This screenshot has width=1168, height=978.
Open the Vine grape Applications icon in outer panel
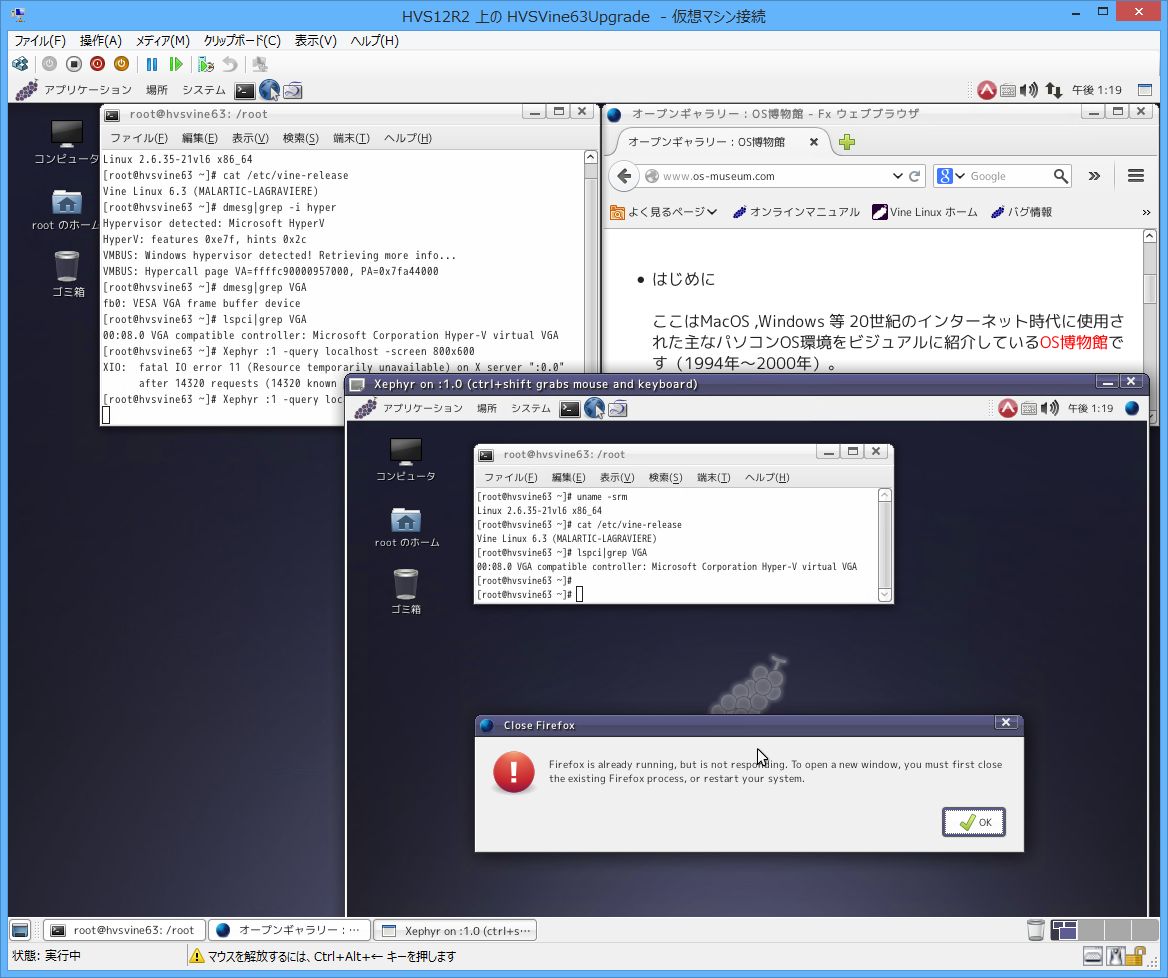point(27,90)
